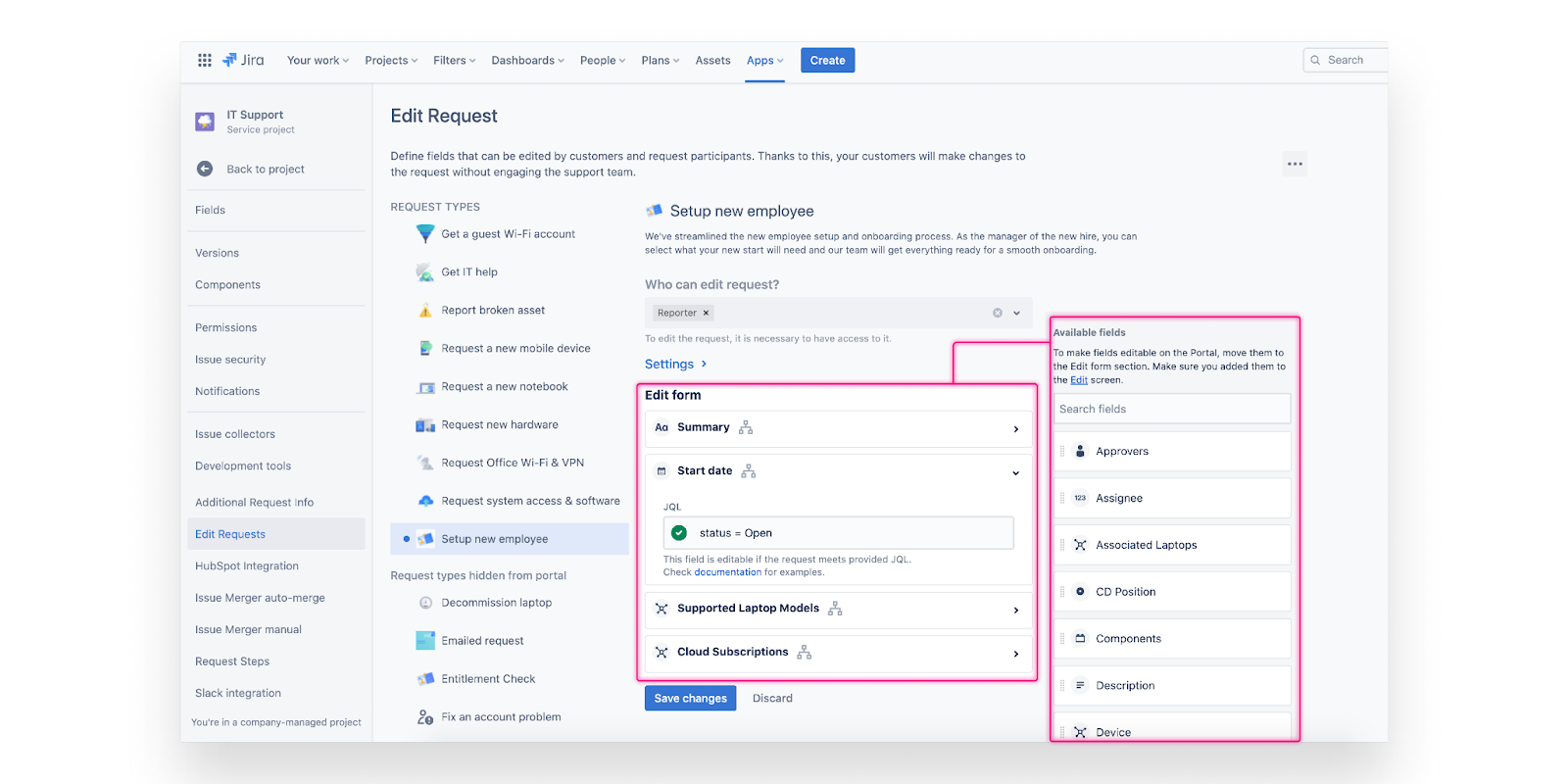Click the Discard button
Screen dimensions: 1568x784
pyautogui.click(x=772, y=698)
